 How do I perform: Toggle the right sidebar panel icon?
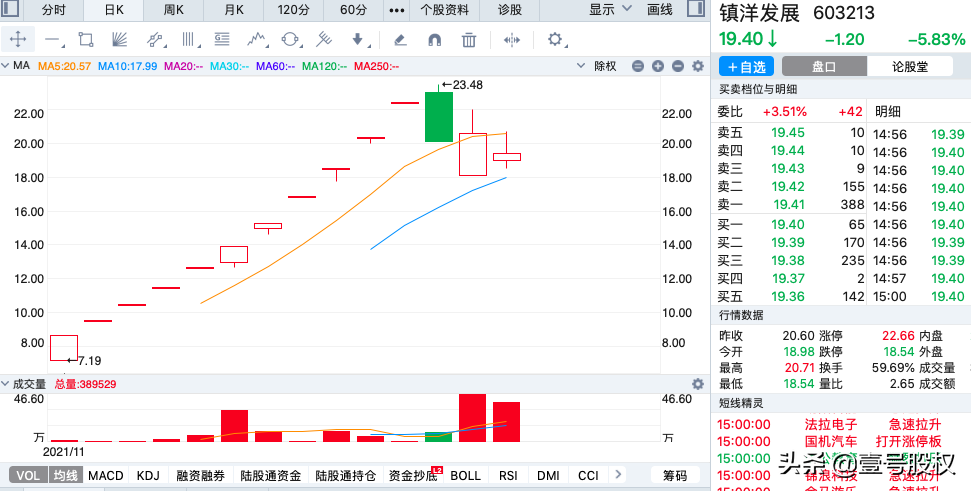pyautogui.click(x=695, y=9)
